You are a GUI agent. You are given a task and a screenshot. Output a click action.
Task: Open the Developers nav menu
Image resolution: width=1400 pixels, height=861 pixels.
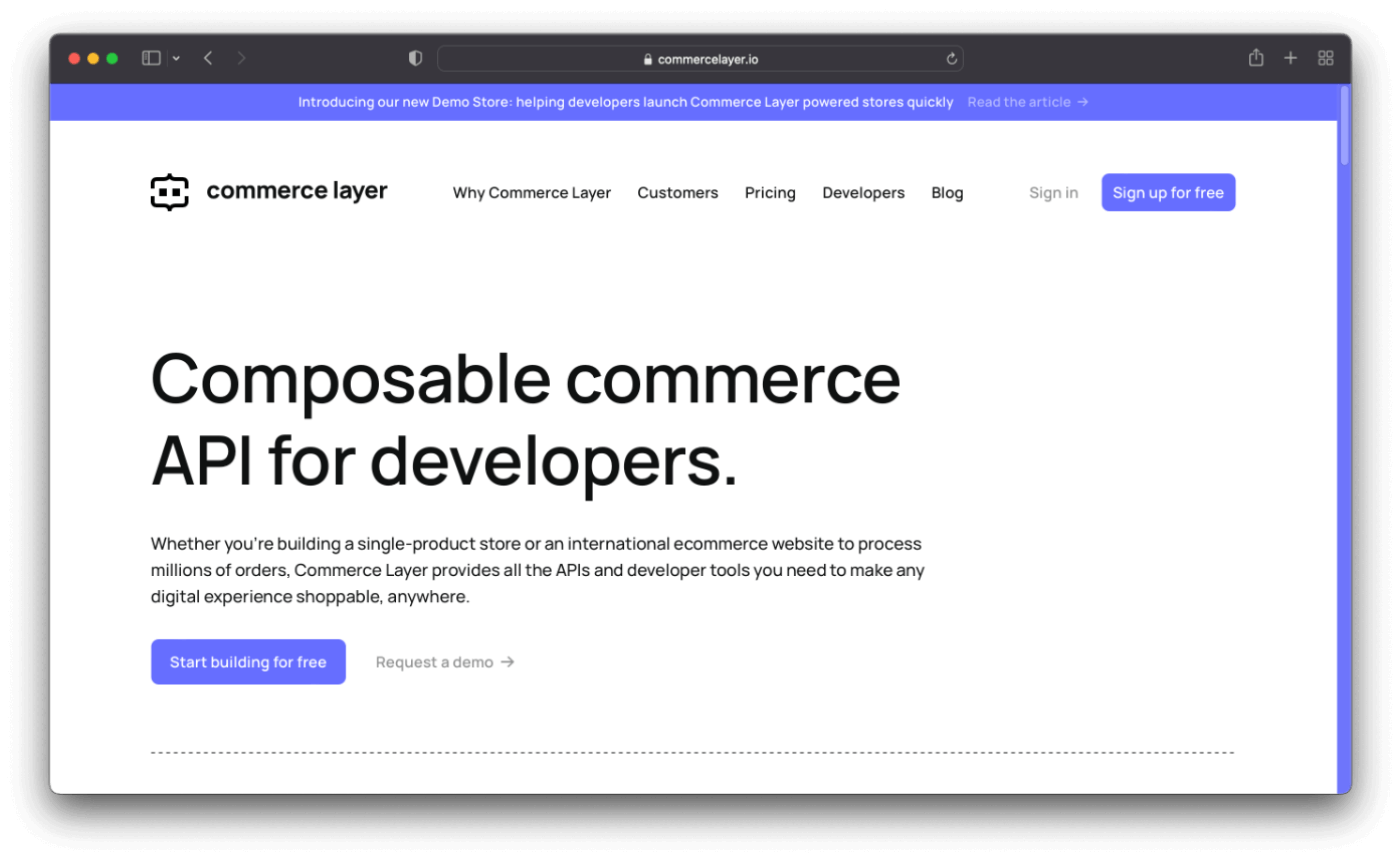863,193
